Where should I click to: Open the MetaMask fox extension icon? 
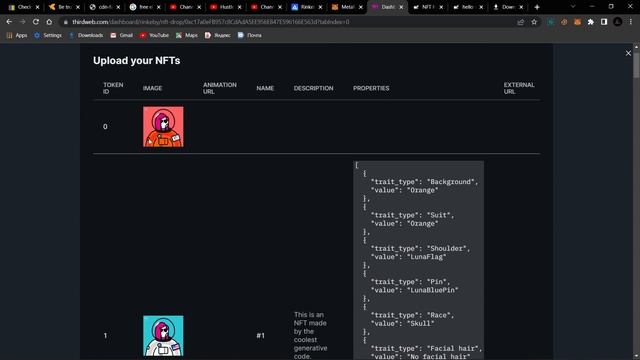coord(577,22)
